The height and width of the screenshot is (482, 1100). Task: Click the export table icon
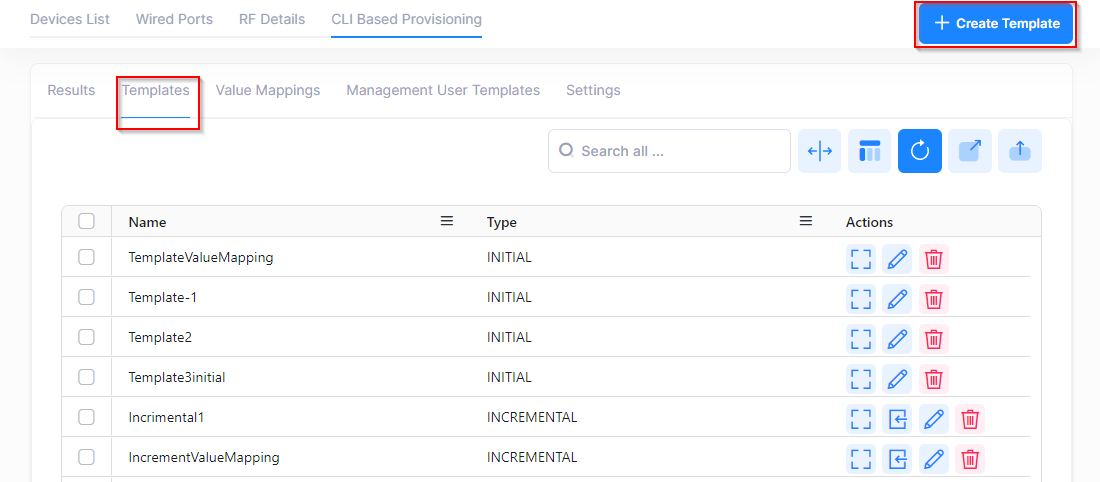click(970, 151)
